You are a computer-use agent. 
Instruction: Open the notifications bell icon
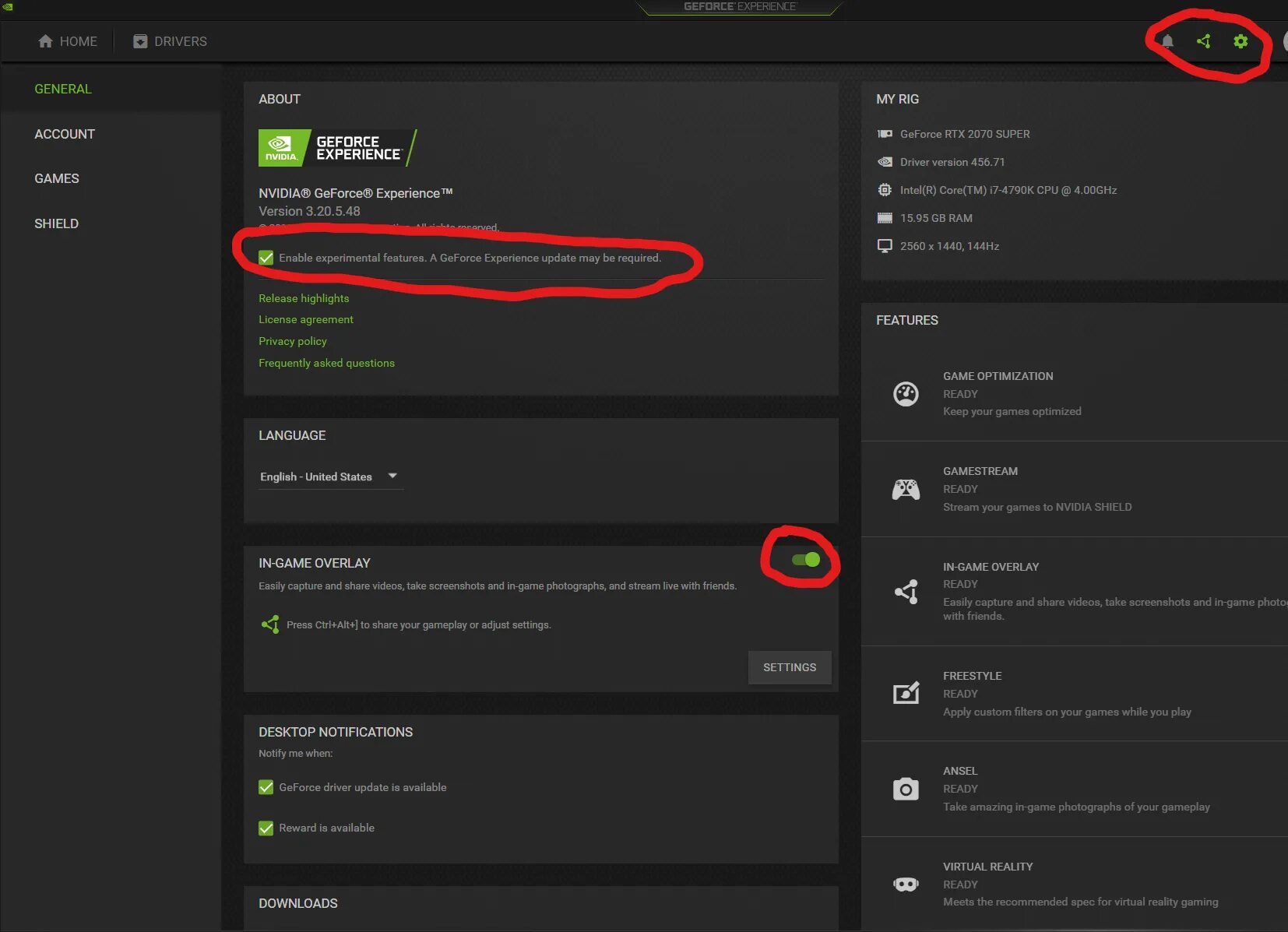tap(1167, 41)
